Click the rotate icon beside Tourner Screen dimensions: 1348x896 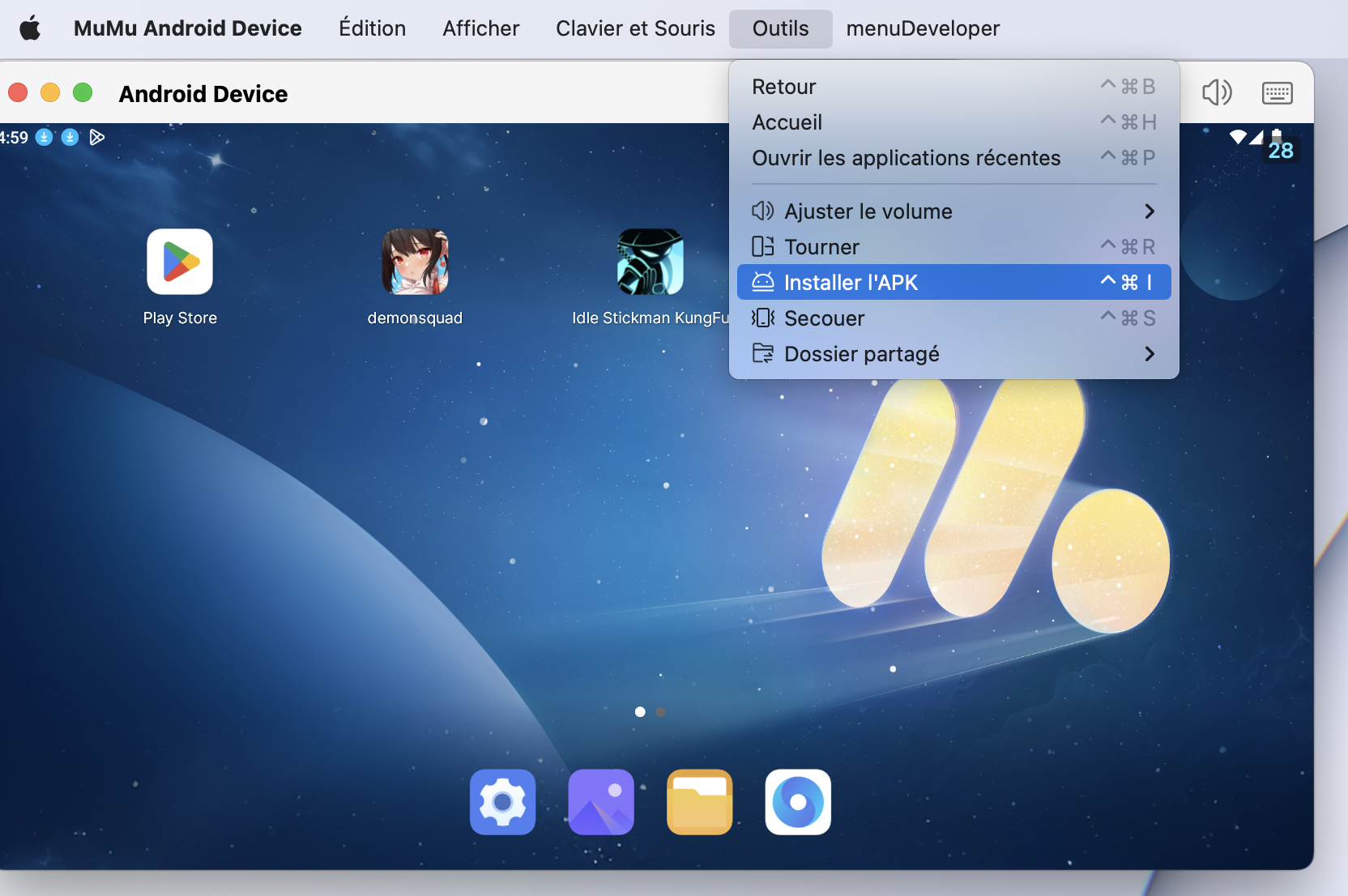[763, 246]
